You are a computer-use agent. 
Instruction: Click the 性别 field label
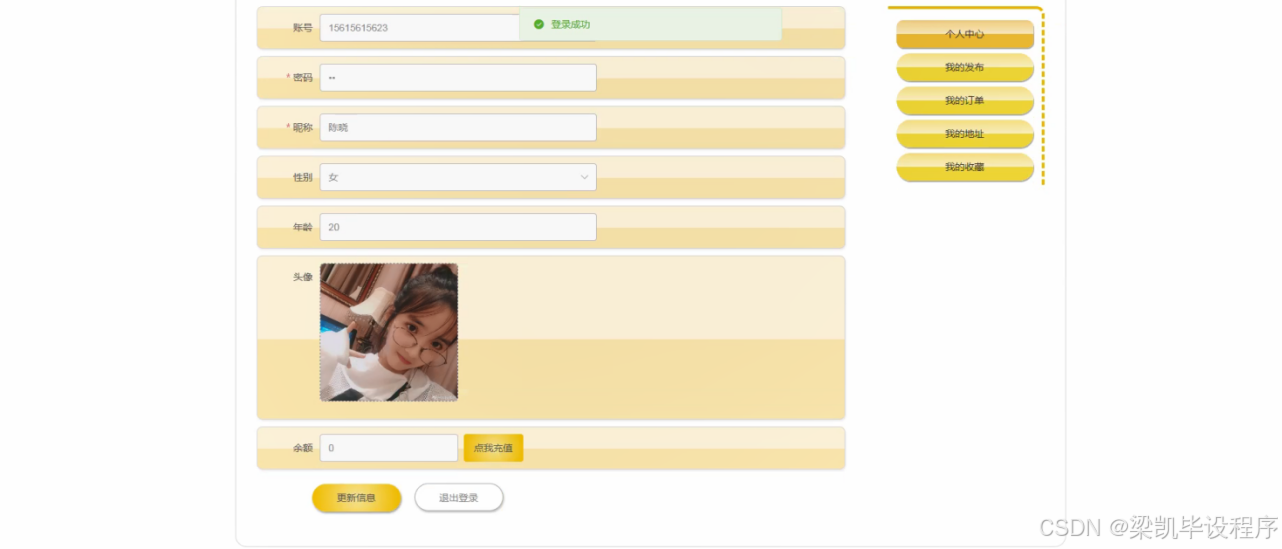[302, 177]
